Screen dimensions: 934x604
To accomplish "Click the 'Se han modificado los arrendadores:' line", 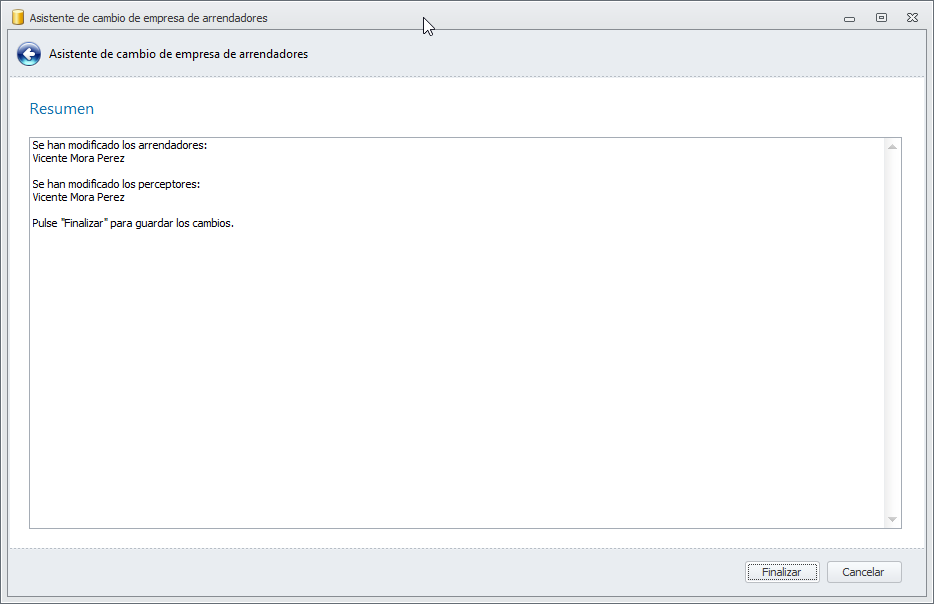I will tap(120, 145).
